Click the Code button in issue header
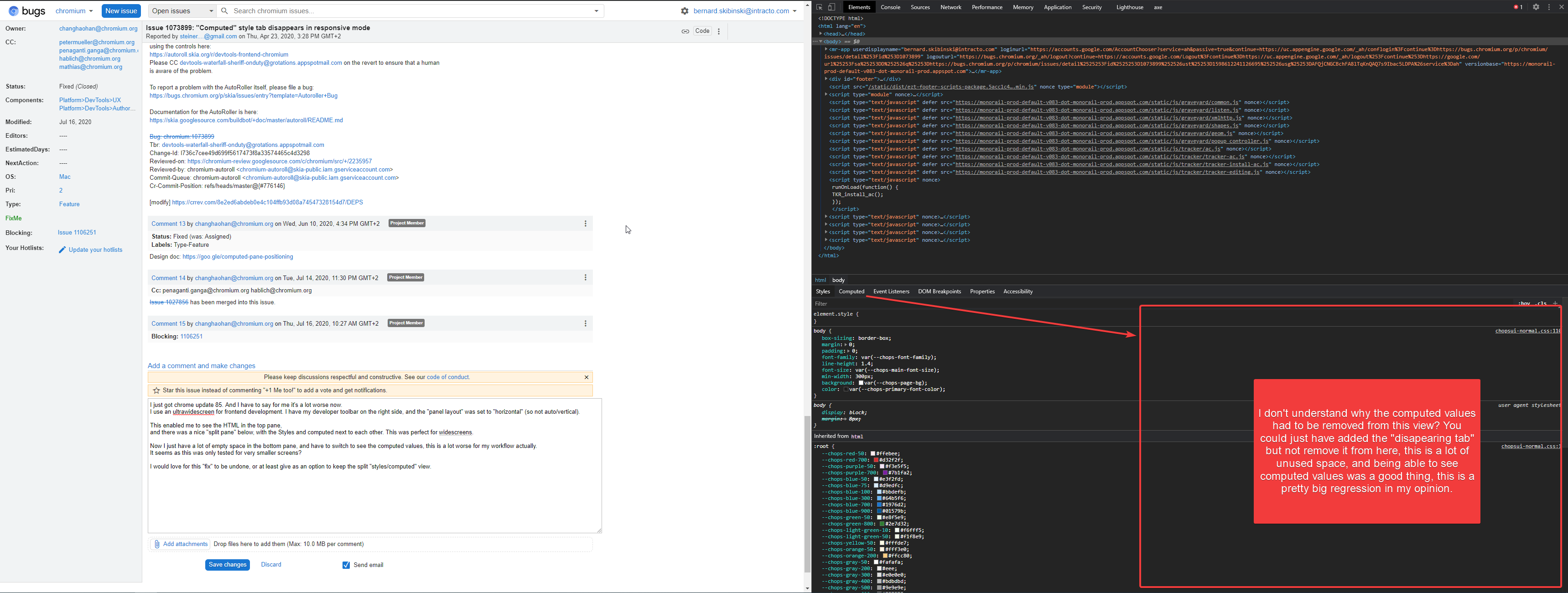This screenshot has width=1568, height=593. coord(702,31)
